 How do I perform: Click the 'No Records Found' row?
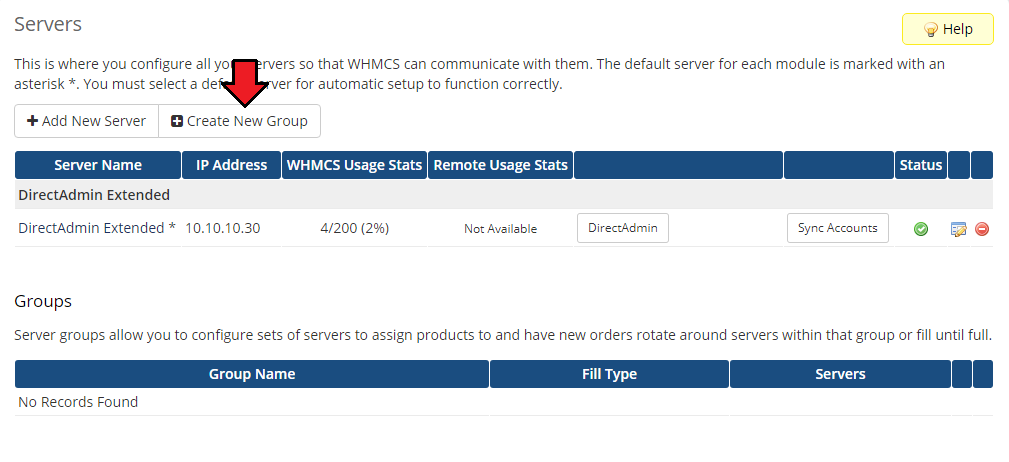[x=504, y=402]
